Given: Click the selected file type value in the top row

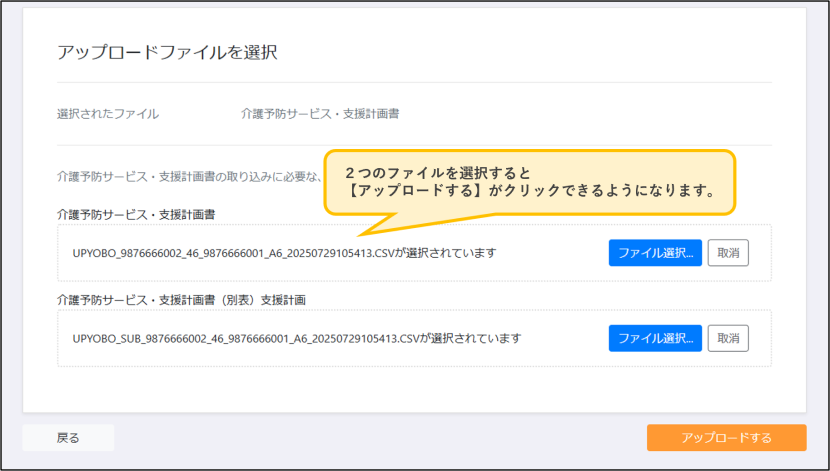Looking at the screenshot, I should point(320,114).
